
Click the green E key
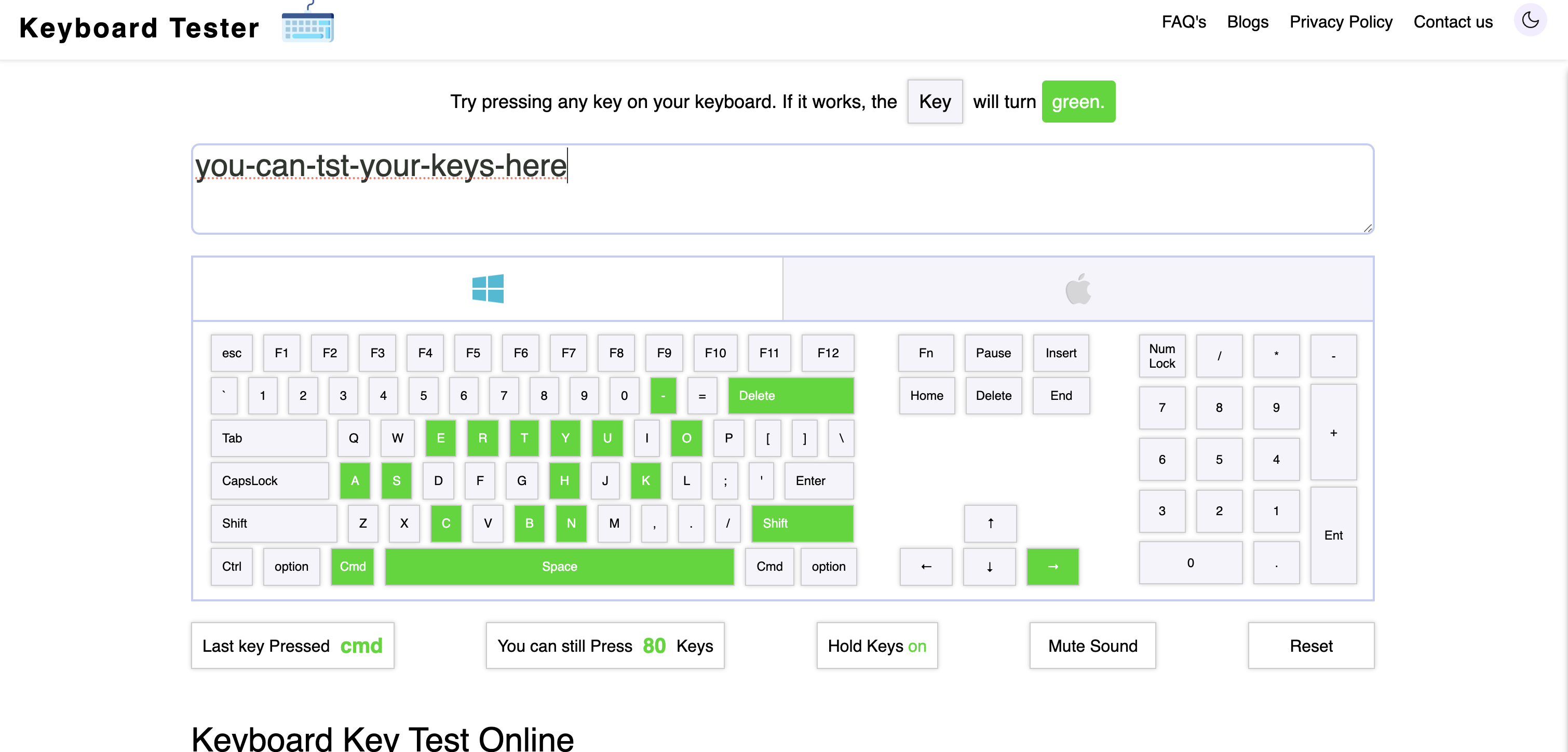(441, 438)
